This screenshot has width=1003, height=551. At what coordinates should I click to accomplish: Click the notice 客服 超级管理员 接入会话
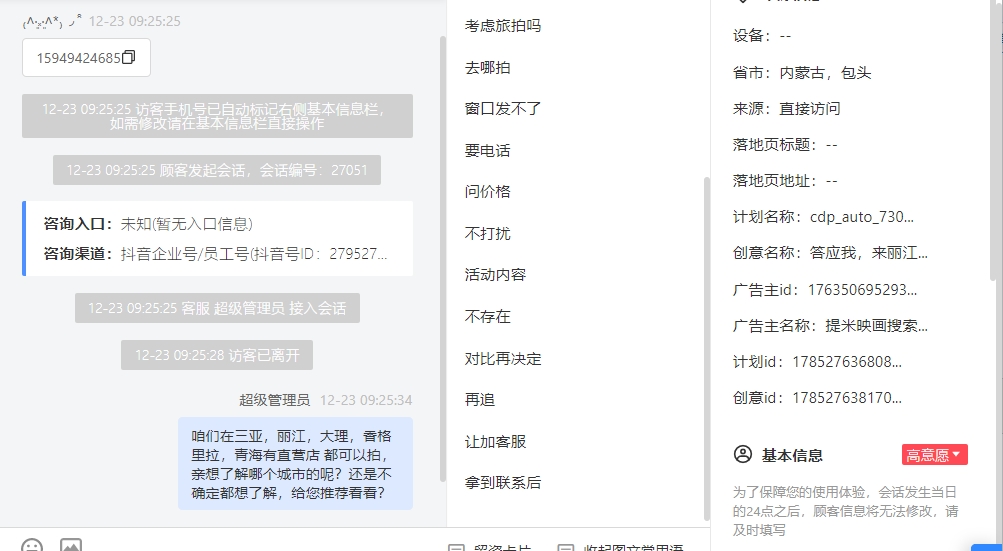click(217, 308)
